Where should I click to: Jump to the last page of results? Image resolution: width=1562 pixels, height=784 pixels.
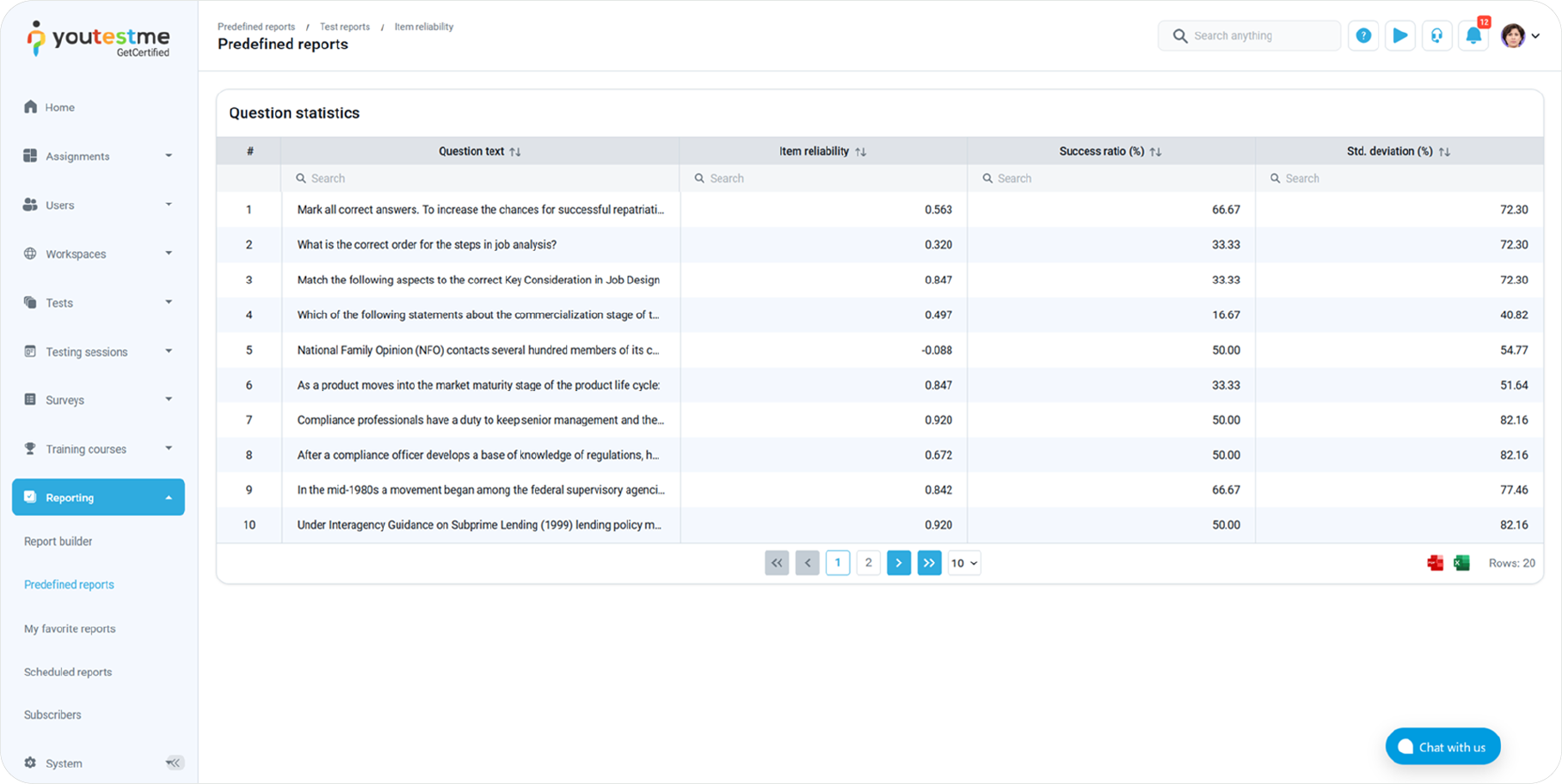click(x=929, y=563)
